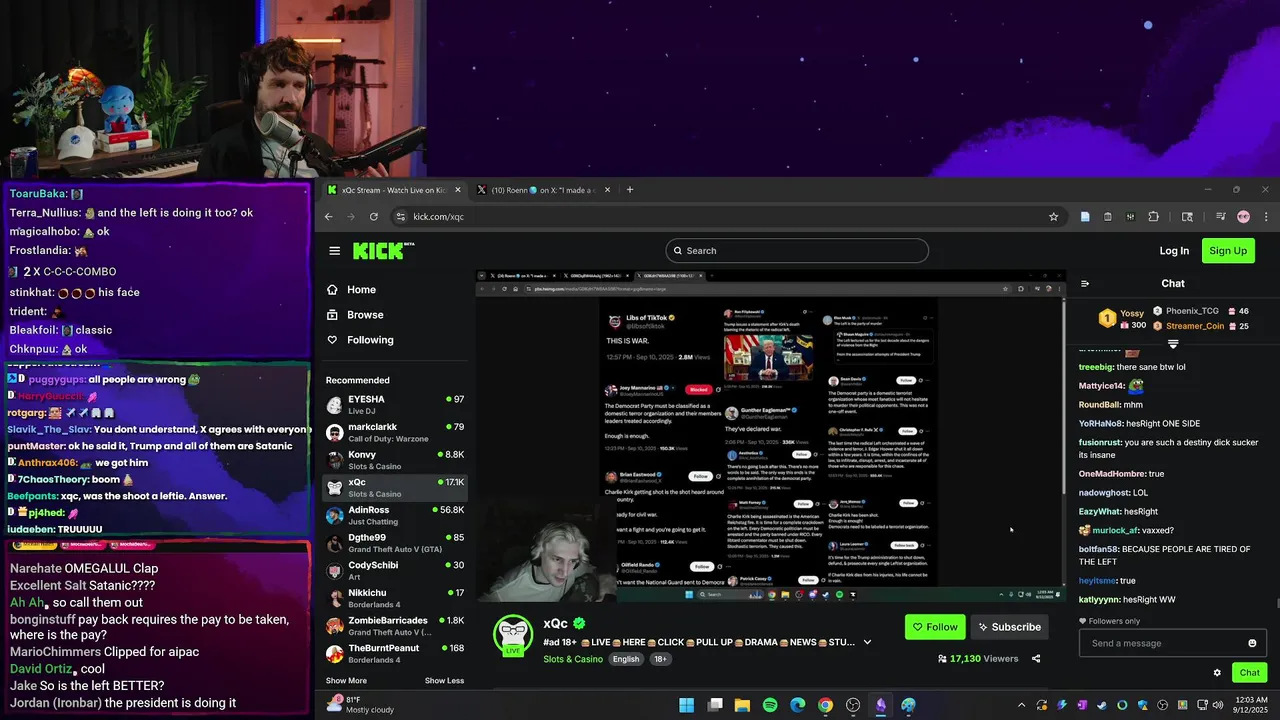
Task: Open the Windows Start menu
Action: (x=687, y=705)
